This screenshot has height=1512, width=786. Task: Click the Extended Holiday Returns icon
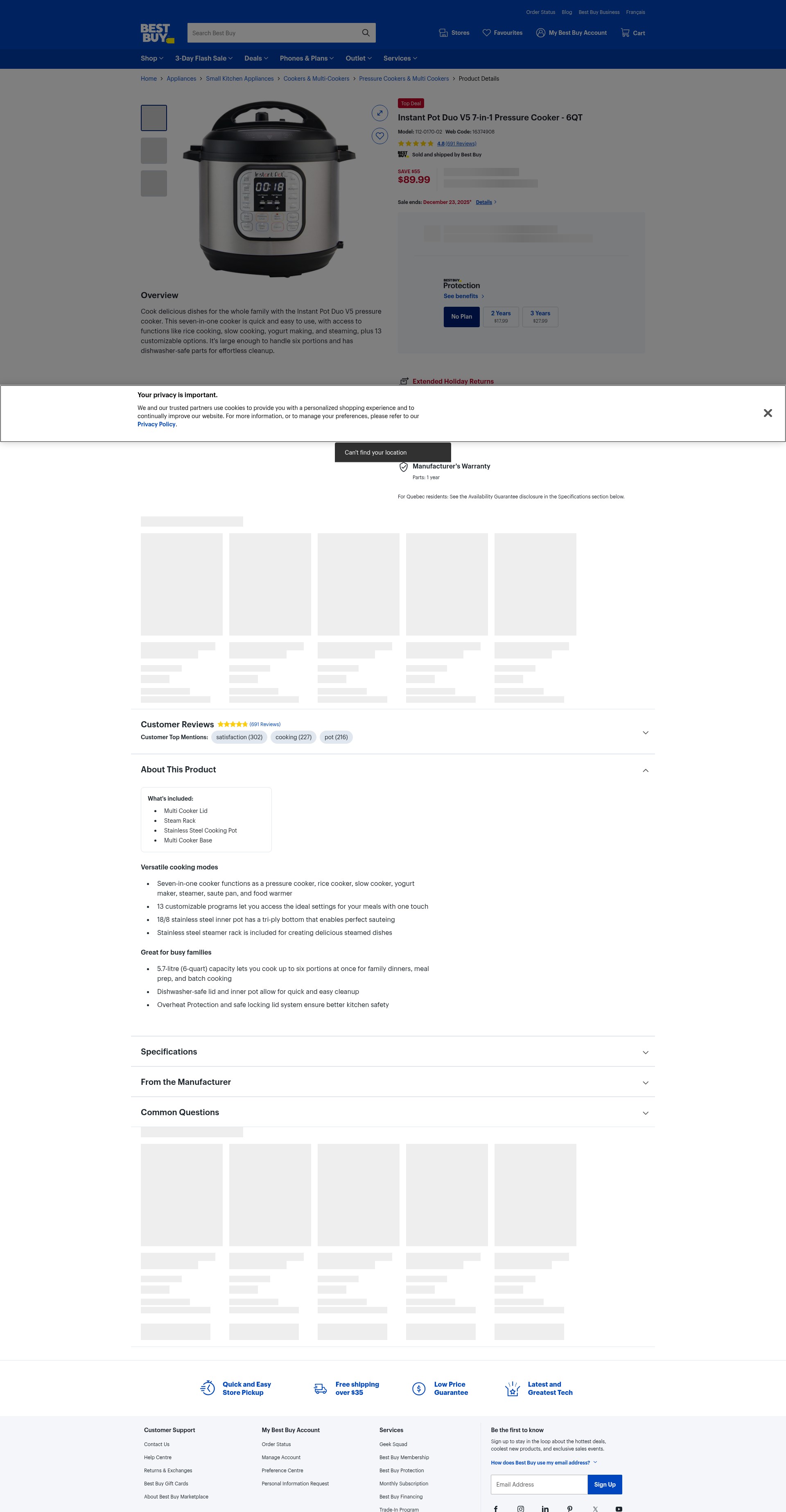pos(404,381)
